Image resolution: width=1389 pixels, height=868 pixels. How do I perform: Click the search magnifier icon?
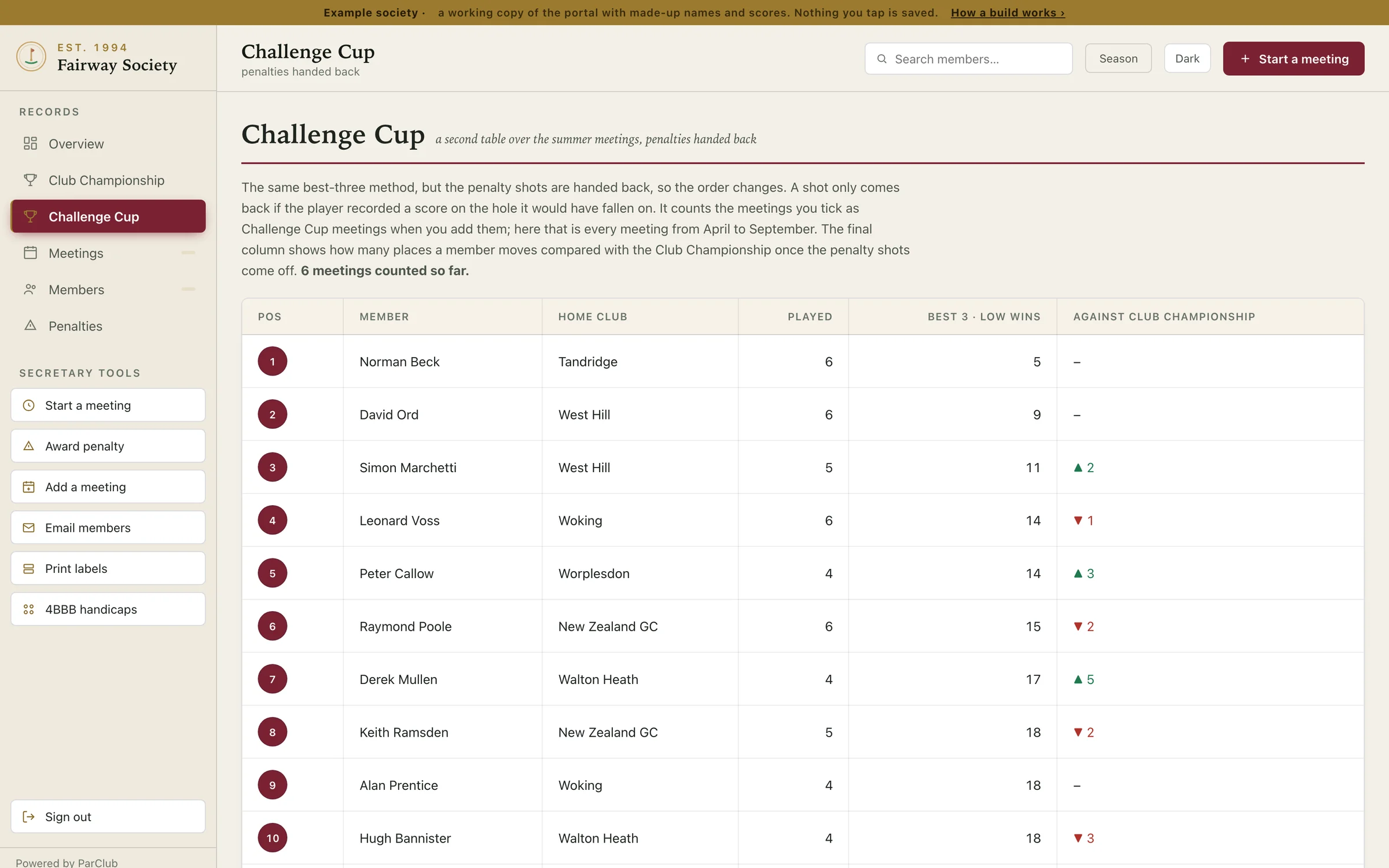[x=882, y=59]
